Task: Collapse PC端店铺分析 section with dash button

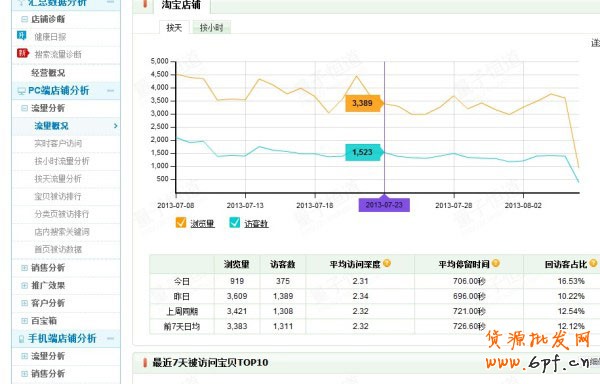Action: [x=111, y=91]
